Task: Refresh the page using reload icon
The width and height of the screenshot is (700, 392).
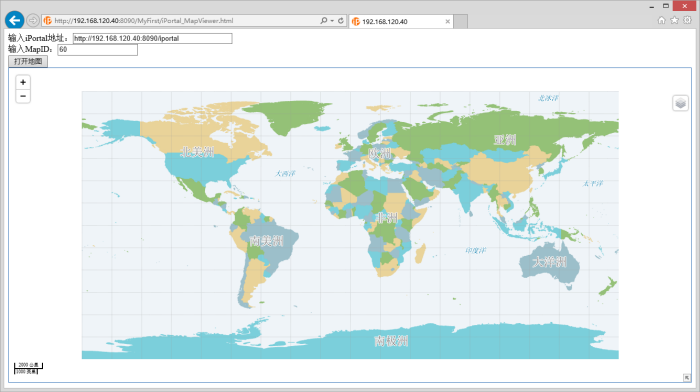Action: [341, 21]
